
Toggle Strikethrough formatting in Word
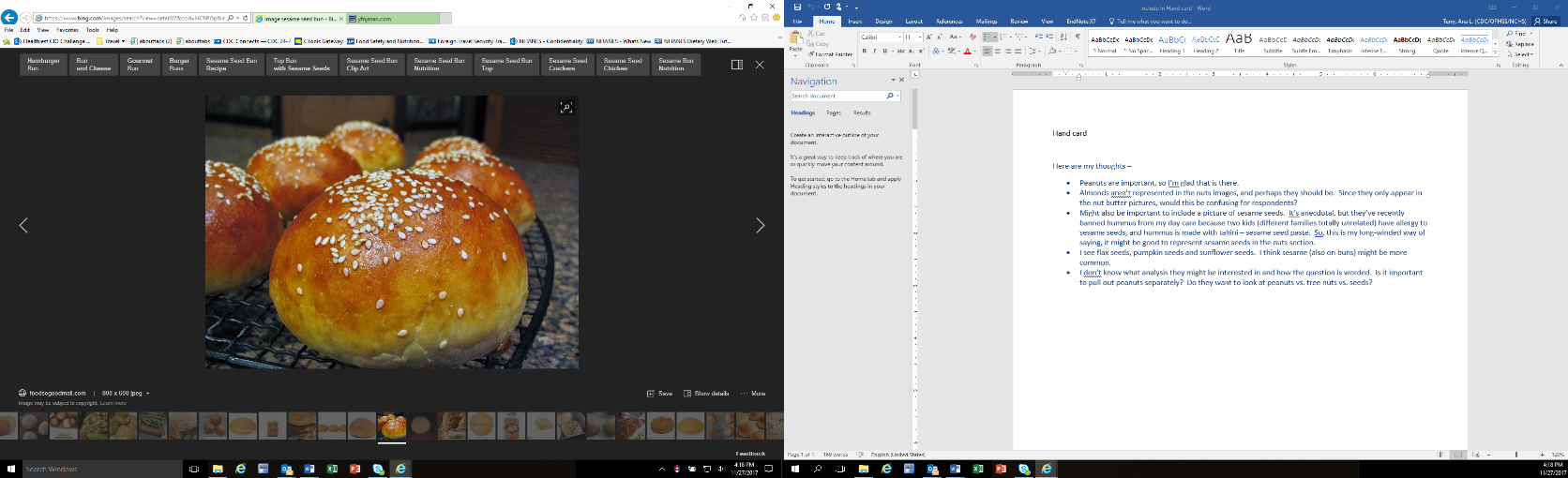point(900,51)
